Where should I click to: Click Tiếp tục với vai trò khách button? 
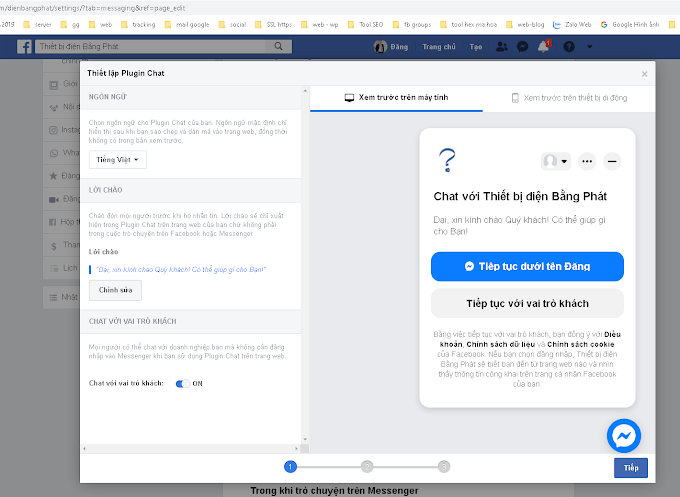pos(527,303)
